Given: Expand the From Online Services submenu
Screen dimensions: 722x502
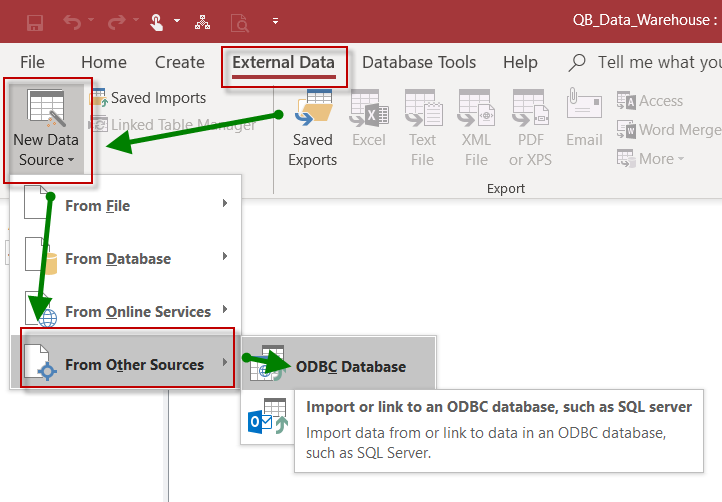Looking at the screenshot, I should [x=125, y=309].
